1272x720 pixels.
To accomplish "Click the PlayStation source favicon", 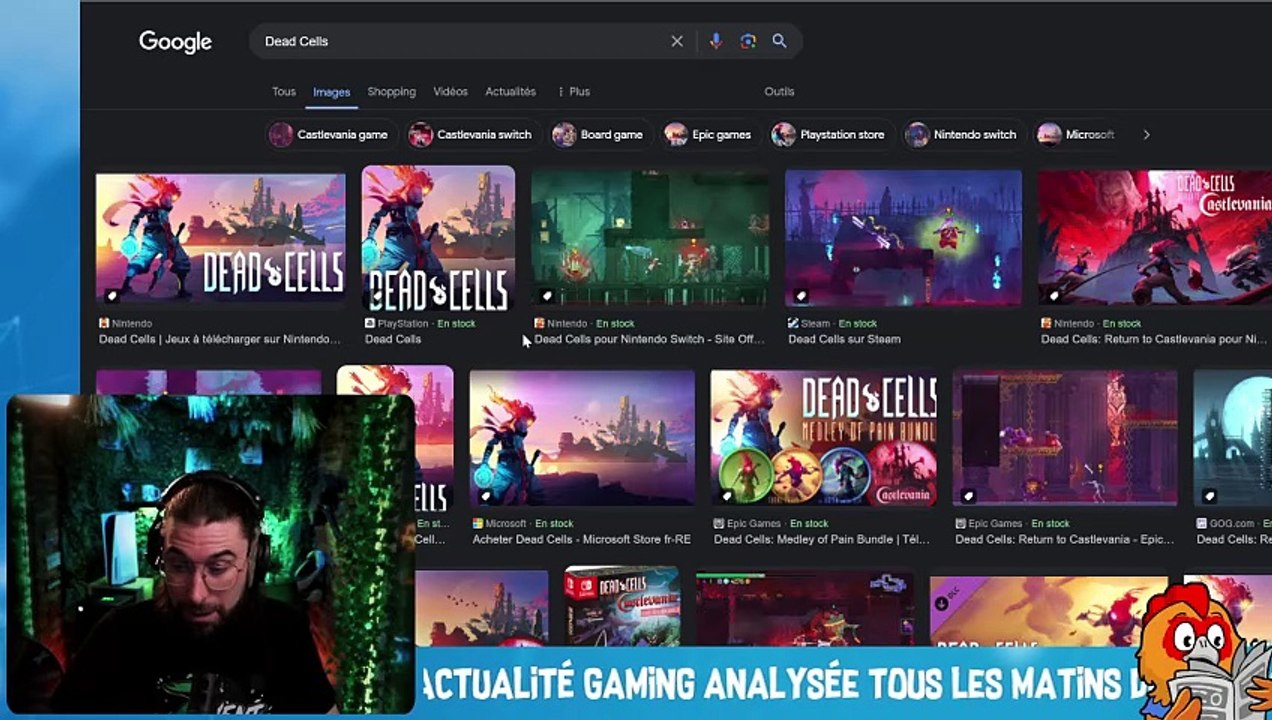I will 370,323.
